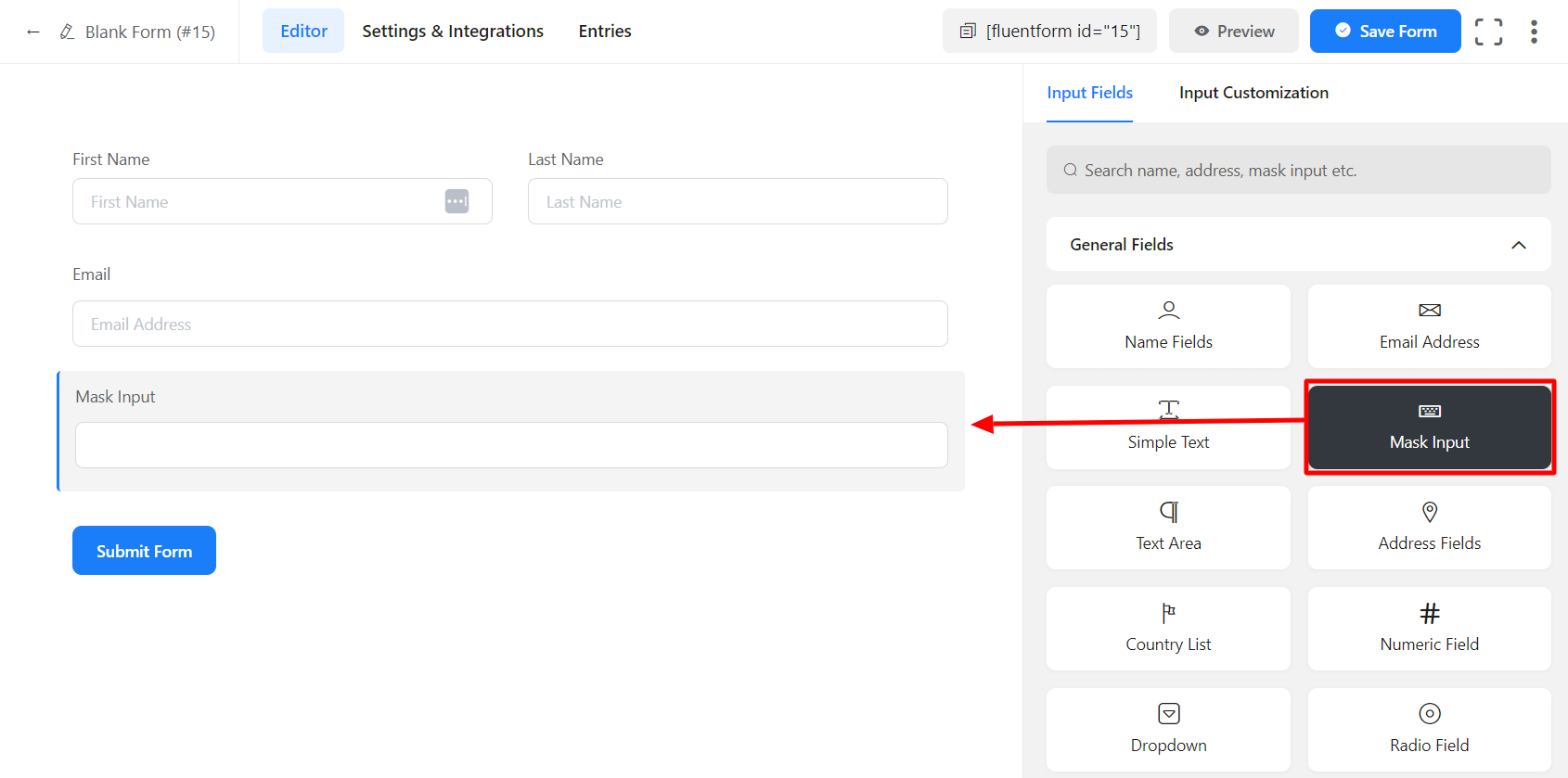Add the Country List field

pyautogui.click(x=1168, y=629)
